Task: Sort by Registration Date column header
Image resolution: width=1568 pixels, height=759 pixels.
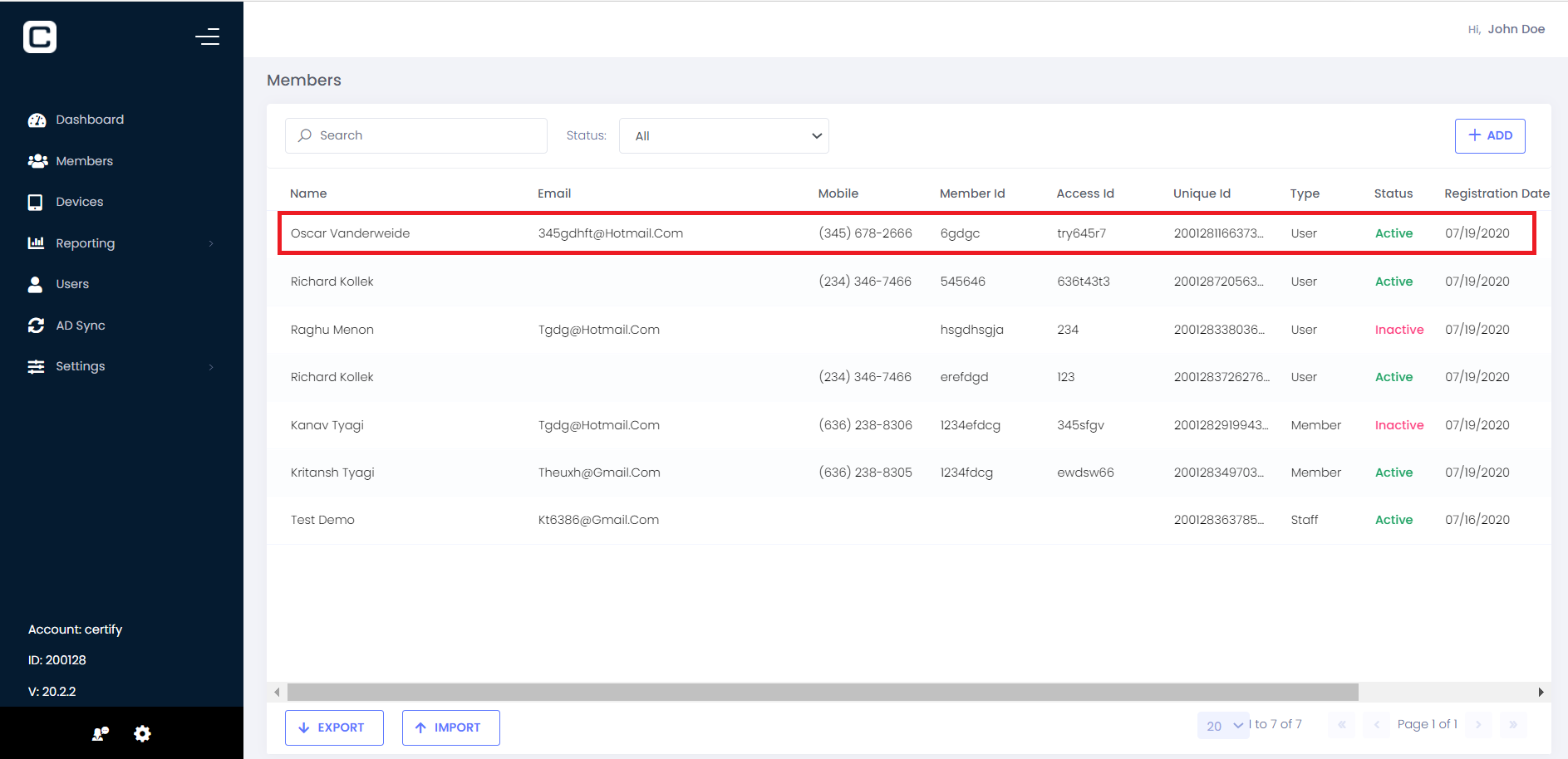Action: pos(1497,193)
